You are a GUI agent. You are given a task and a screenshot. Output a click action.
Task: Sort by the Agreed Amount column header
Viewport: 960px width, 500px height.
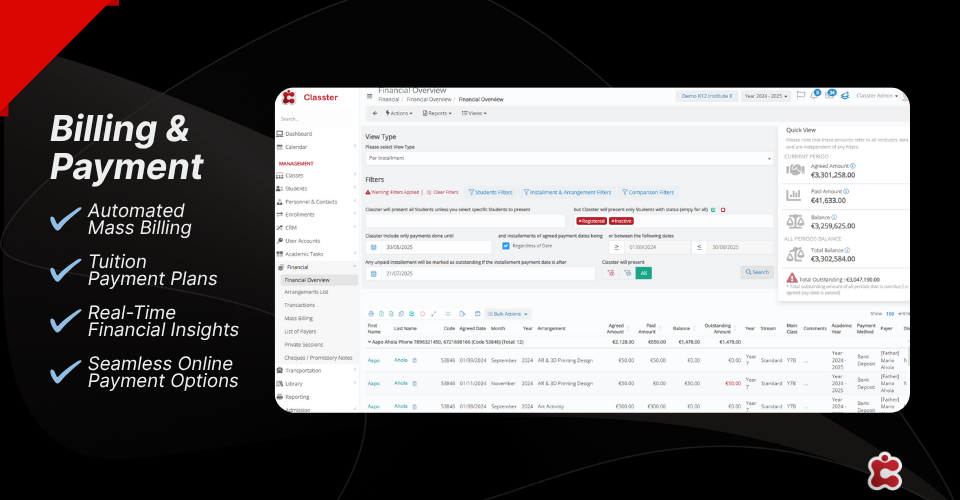pyautogui.click(x=616, y=329)
